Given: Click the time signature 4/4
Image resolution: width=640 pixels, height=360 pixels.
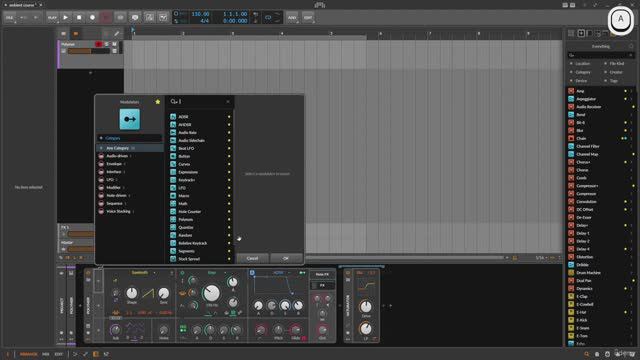Looking at the screenshot, I should pos(205,20).
